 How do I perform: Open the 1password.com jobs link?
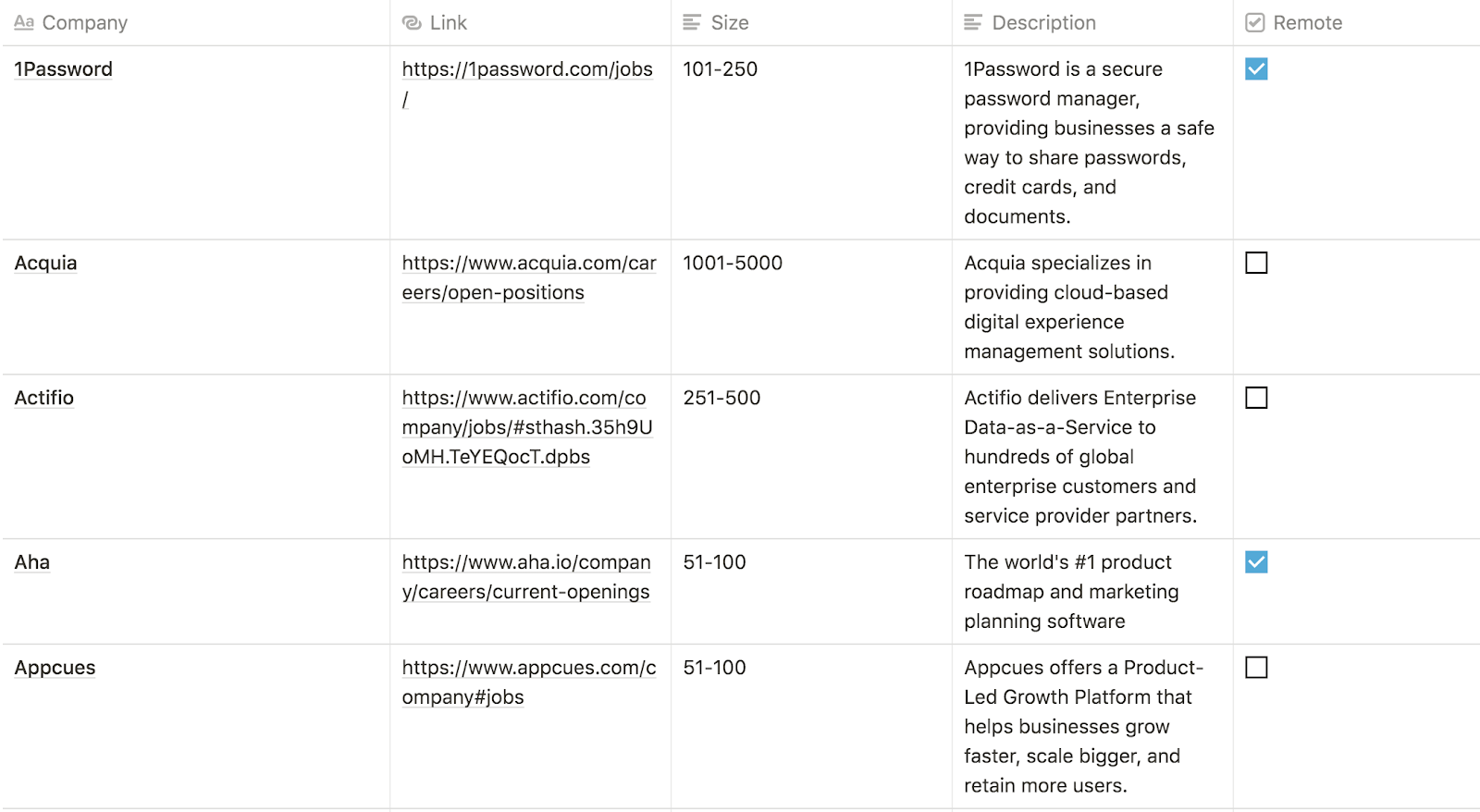click(526, 69)
